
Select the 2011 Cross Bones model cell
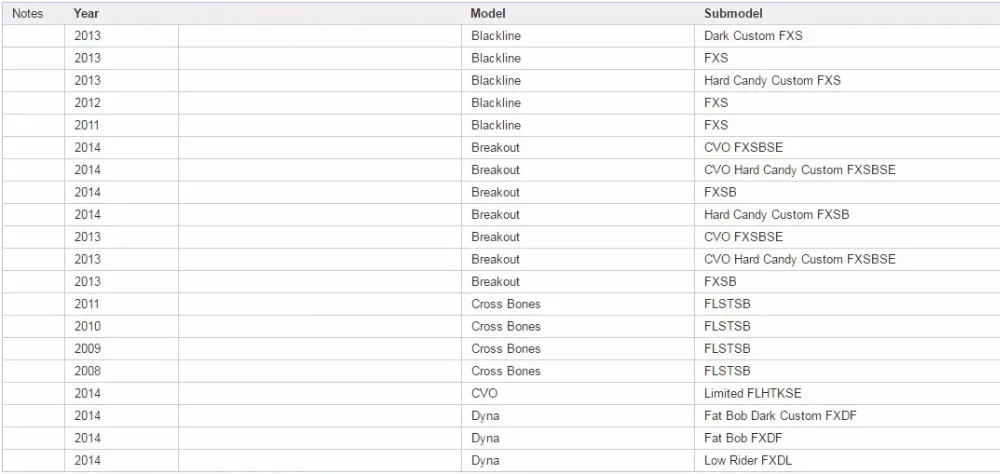[578, 304]
